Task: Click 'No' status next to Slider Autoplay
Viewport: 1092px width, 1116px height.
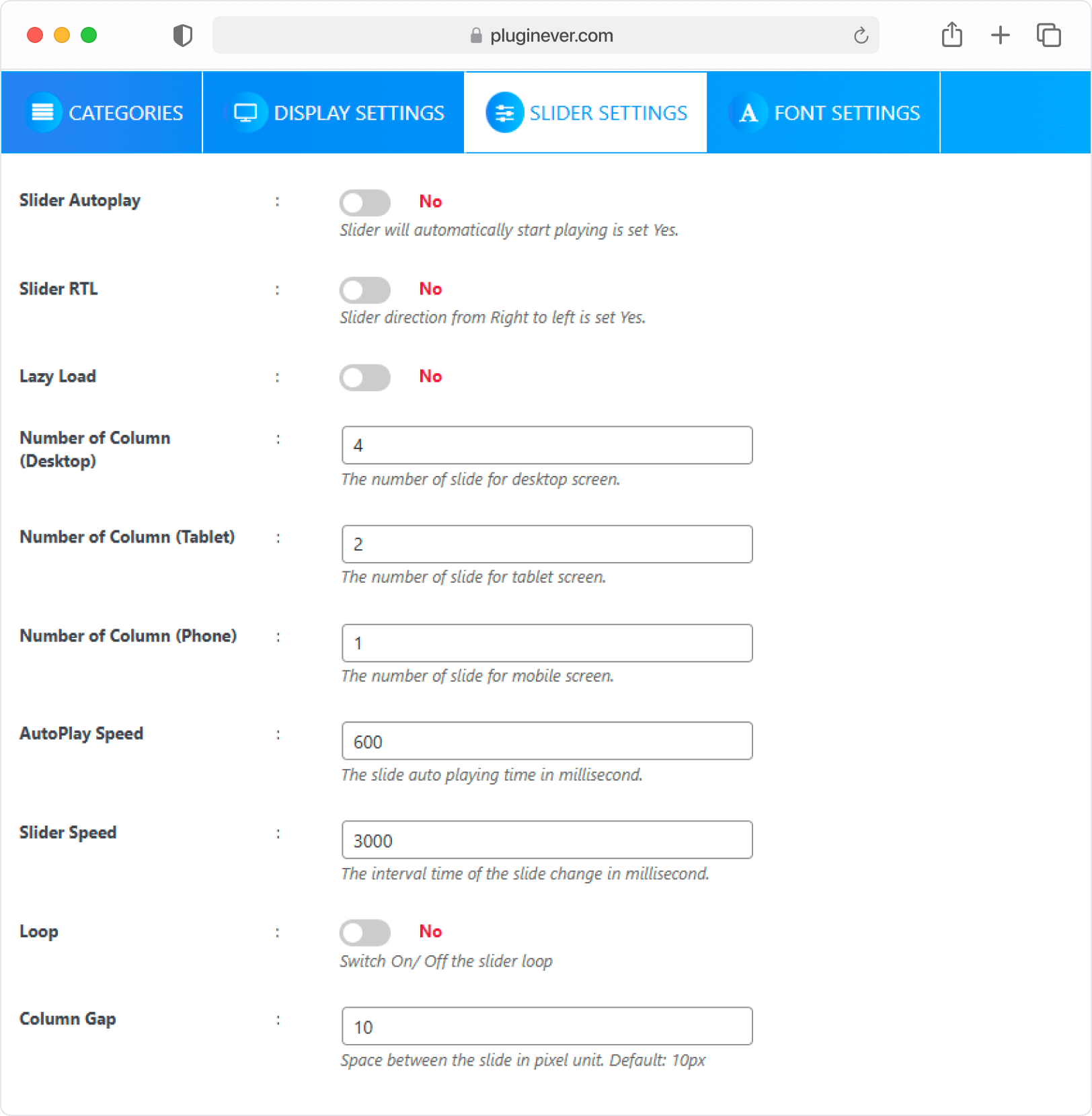Action: [x=430, y=202]
